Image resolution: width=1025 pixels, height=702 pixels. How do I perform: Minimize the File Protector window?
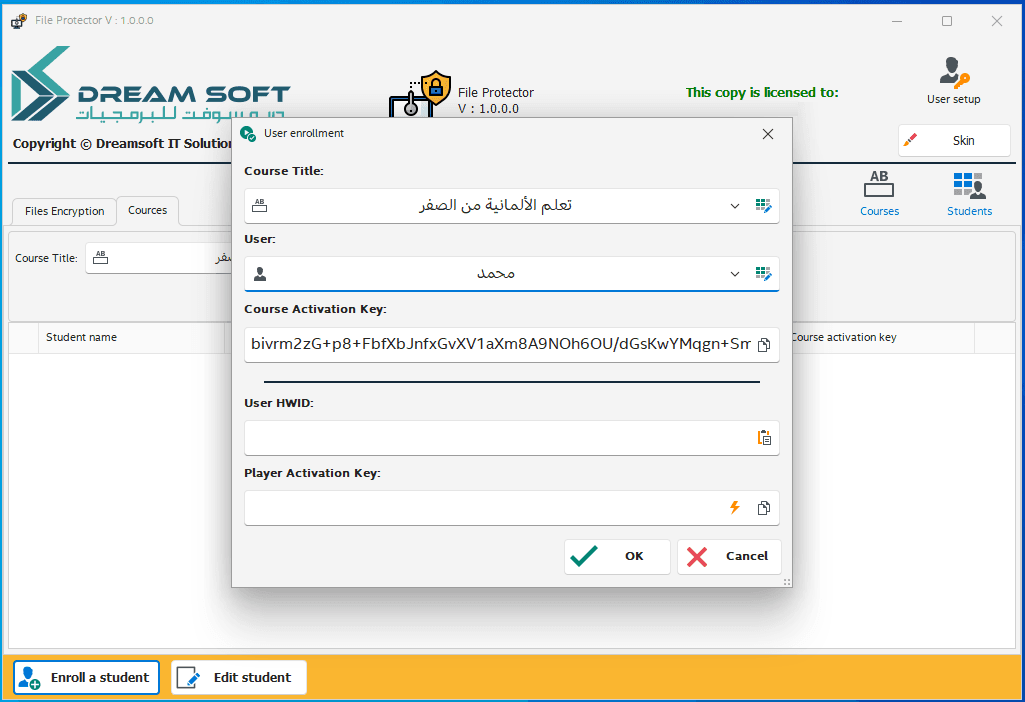pyautogui.click(x=897, y=21)
